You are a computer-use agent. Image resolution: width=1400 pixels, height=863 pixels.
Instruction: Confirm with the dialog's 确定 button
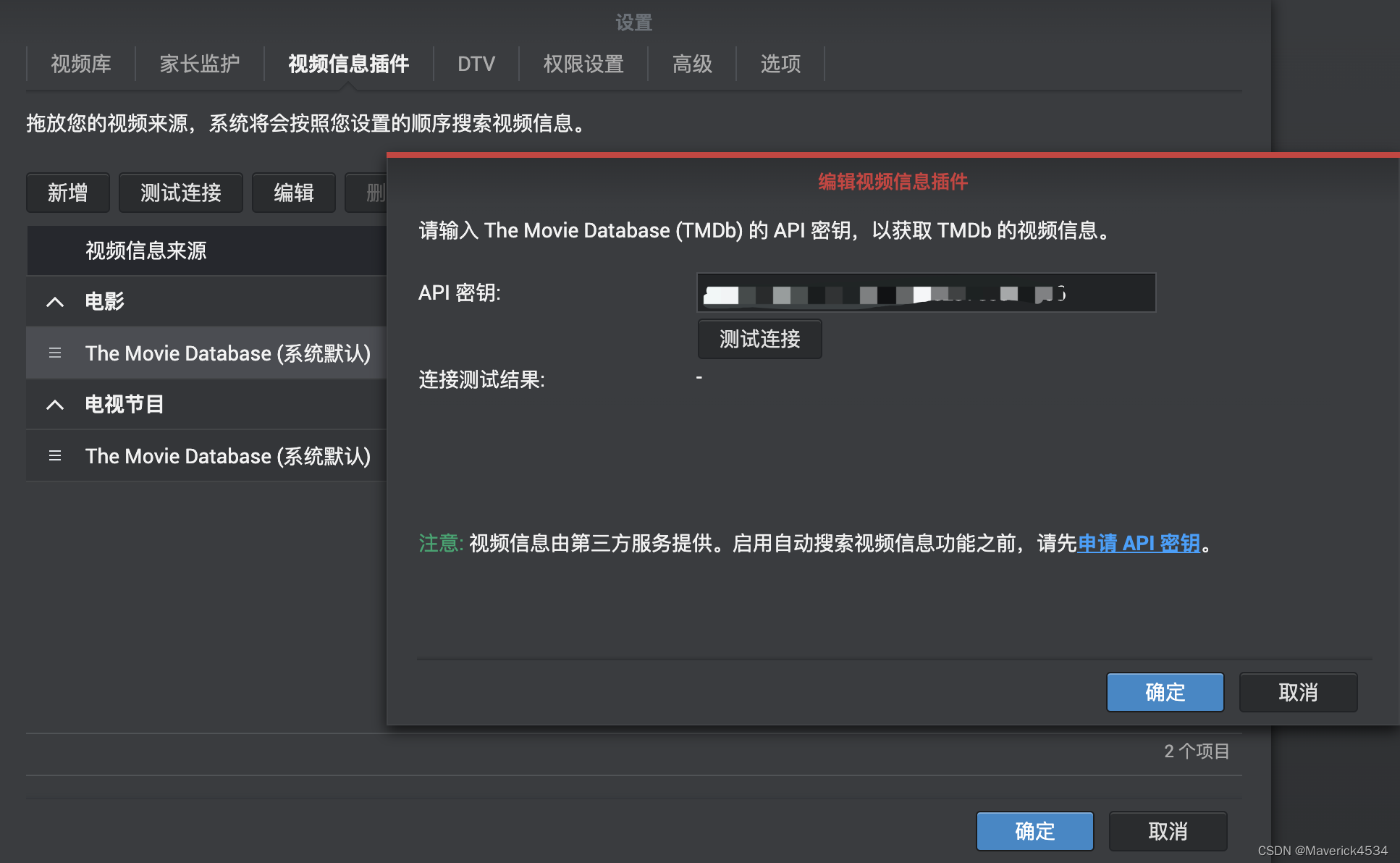tap(1164, 692)
